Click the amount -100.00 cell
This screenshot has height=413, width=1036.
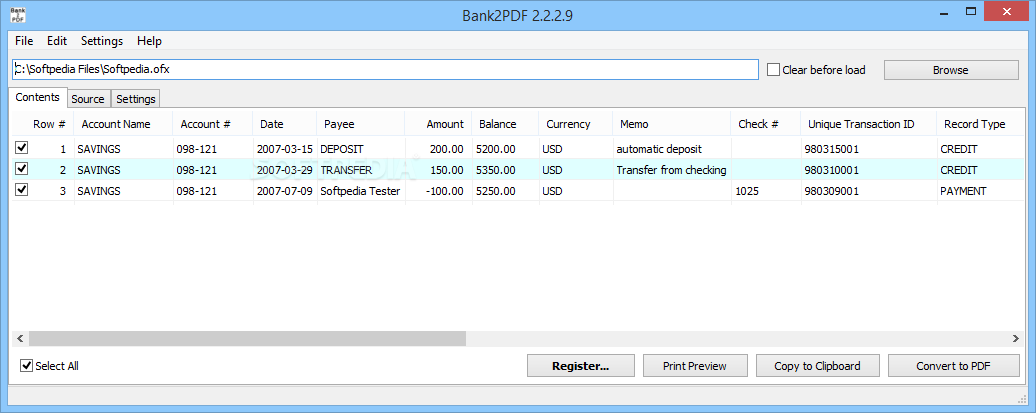click(439, 191)
